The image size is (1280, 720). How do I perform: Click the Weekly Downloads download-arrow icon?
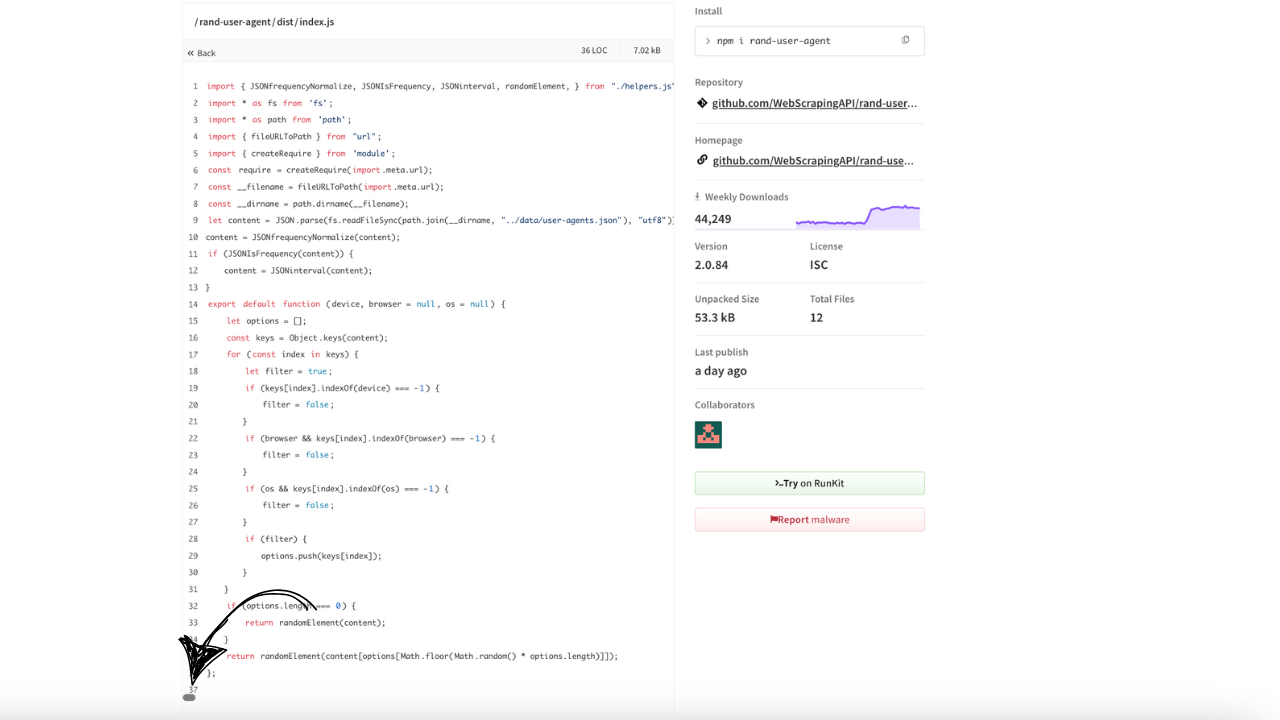(x=698, y=197)
